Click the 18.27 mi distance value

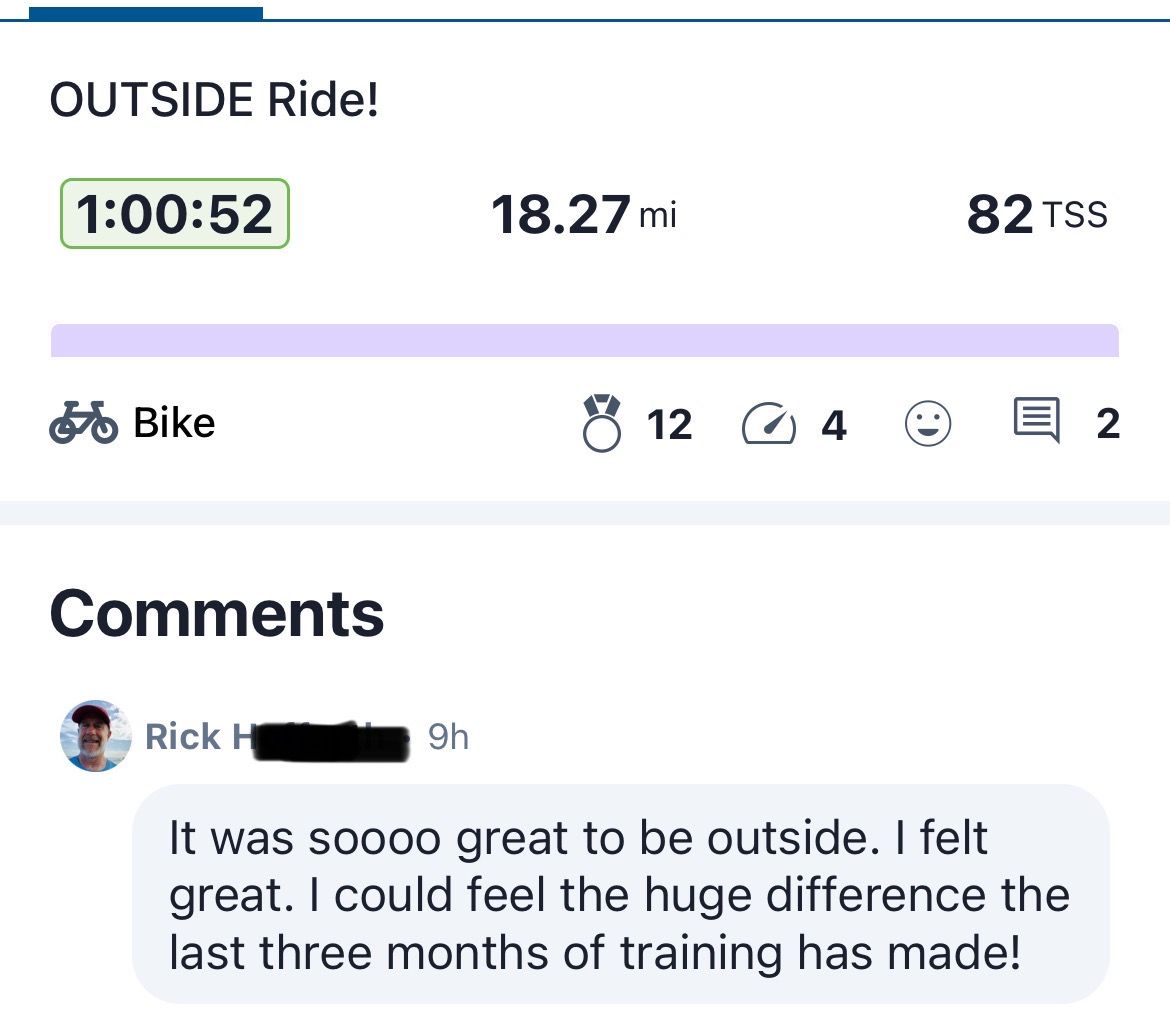pos(584,215)
